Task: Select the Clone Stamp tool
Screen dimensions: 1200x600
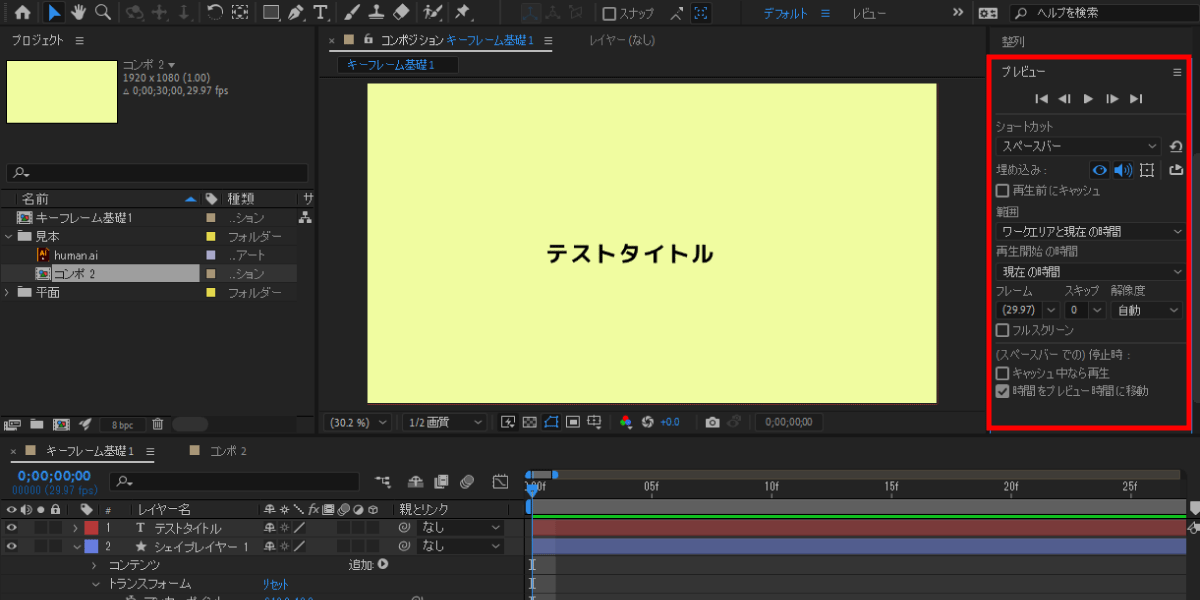Action: coord(376,13)
